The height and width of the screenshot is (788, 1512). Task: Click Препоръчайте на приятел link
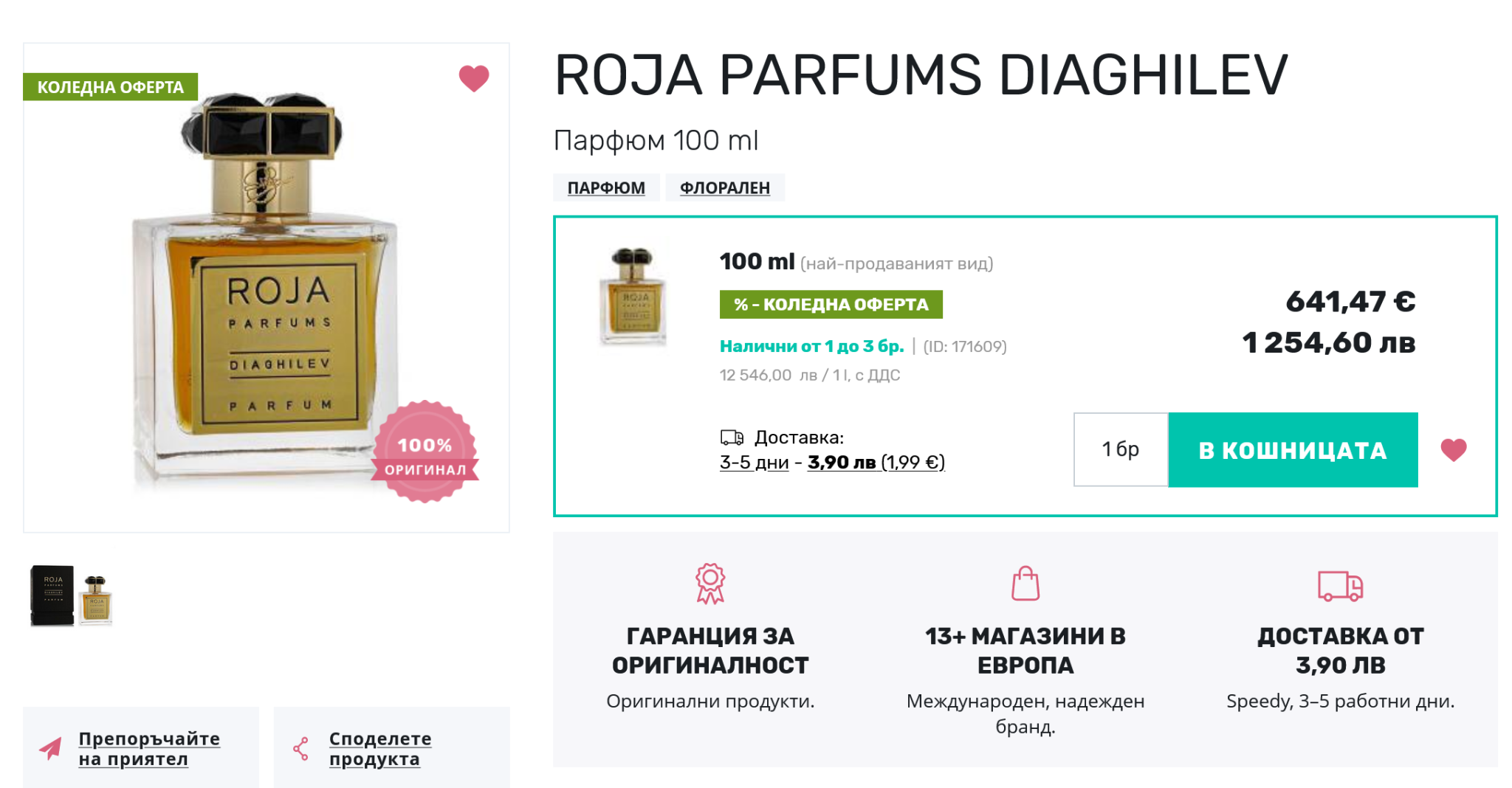(x=149, y=748)
